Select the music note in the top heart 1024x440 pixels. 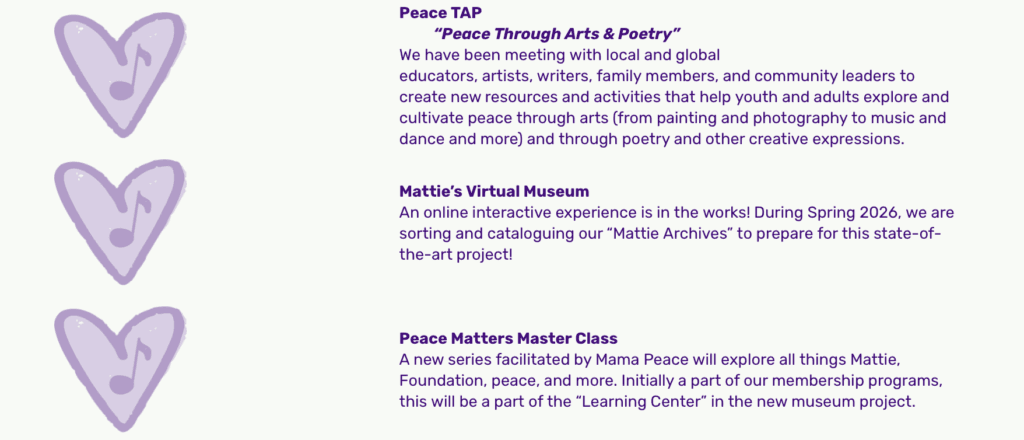coord(128,73)
